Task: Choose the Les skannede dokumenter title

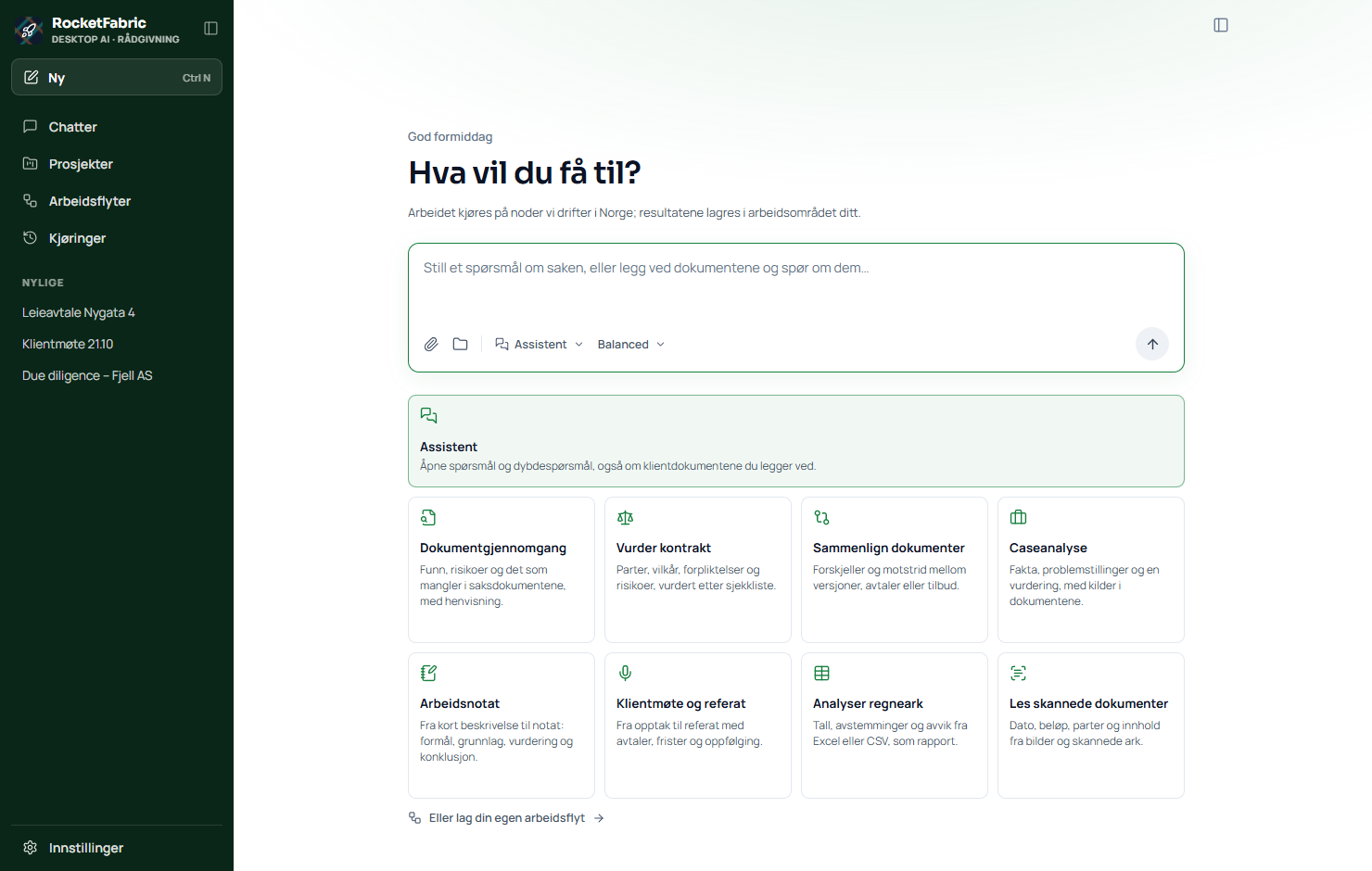Action: [1088, 704]
